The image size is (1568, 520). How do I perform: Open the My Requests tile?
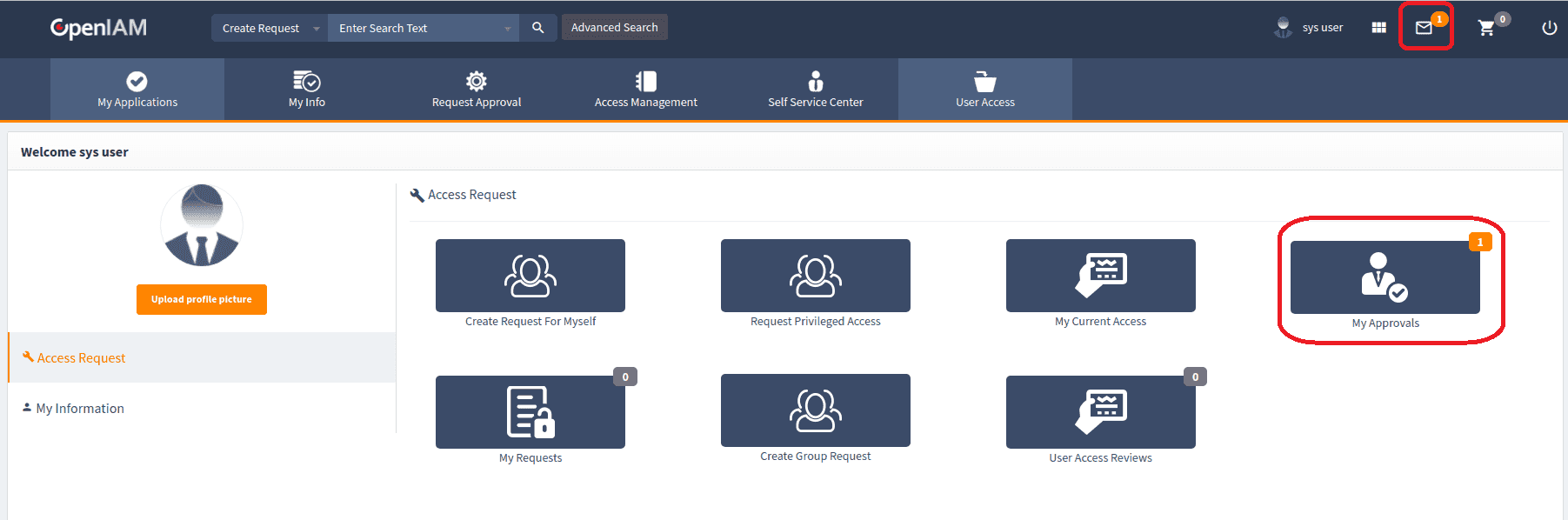[530, 412]
